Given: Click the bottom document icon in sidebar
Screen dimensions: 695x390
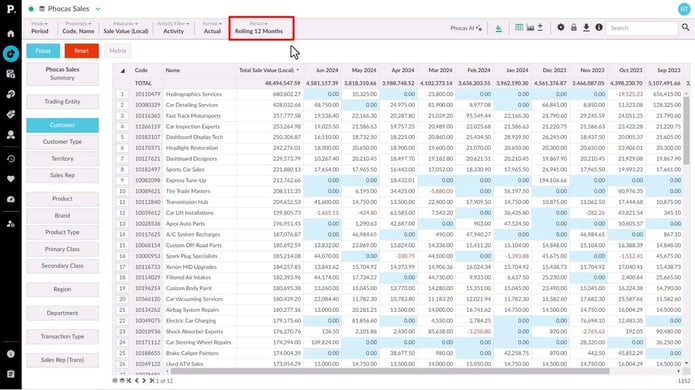Looking at the screenshot, I should [11, 374].
